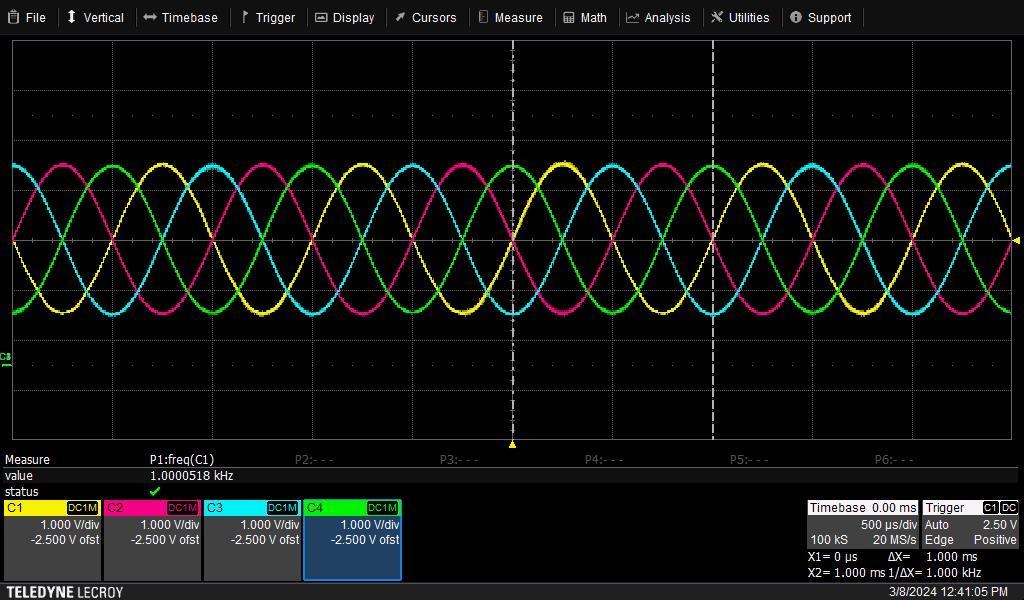Click the ΔX= 1.000 ms readout
Screen dimensions: 1024x600
[933, 557]
